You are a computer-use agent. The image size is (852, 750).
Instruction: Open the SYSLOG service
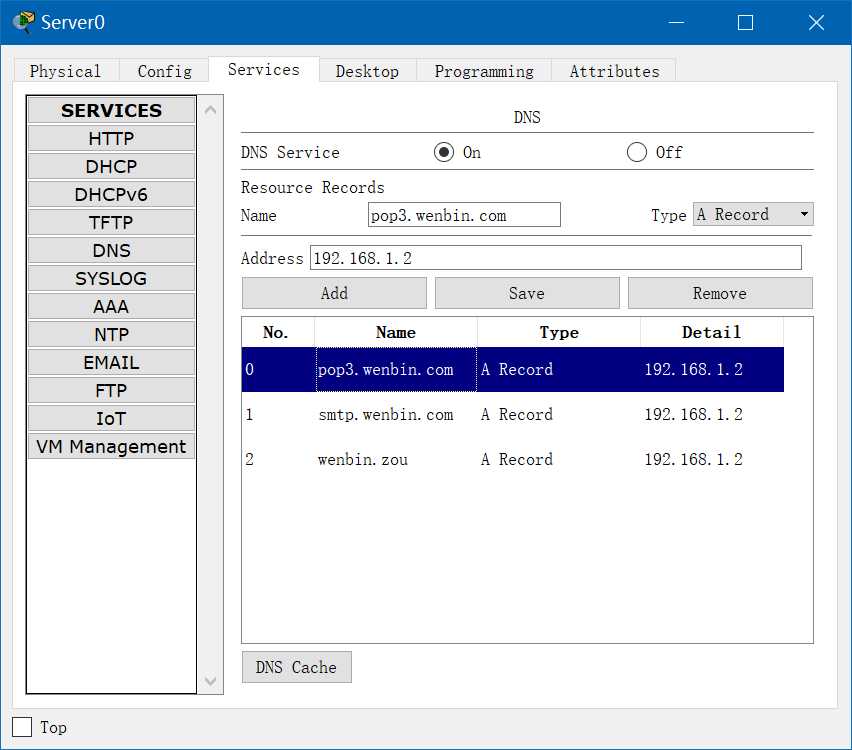pyautogui.click(x=111, y=278)
